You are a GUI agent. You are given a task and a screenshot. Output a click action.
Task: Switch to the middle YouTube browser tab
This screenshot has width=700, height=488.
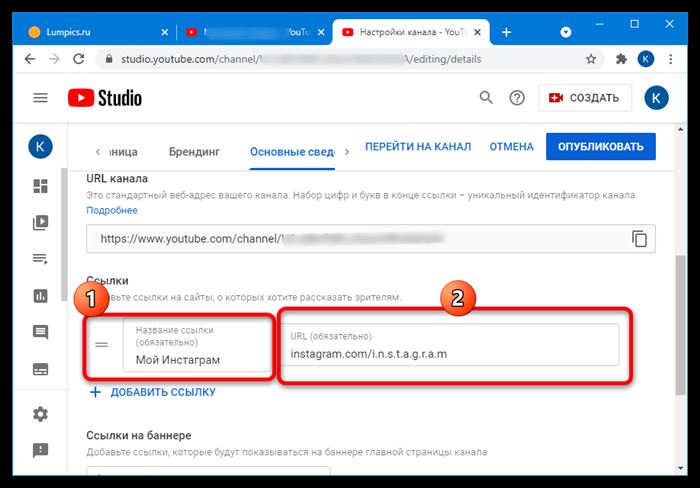[x=254, y=32]
